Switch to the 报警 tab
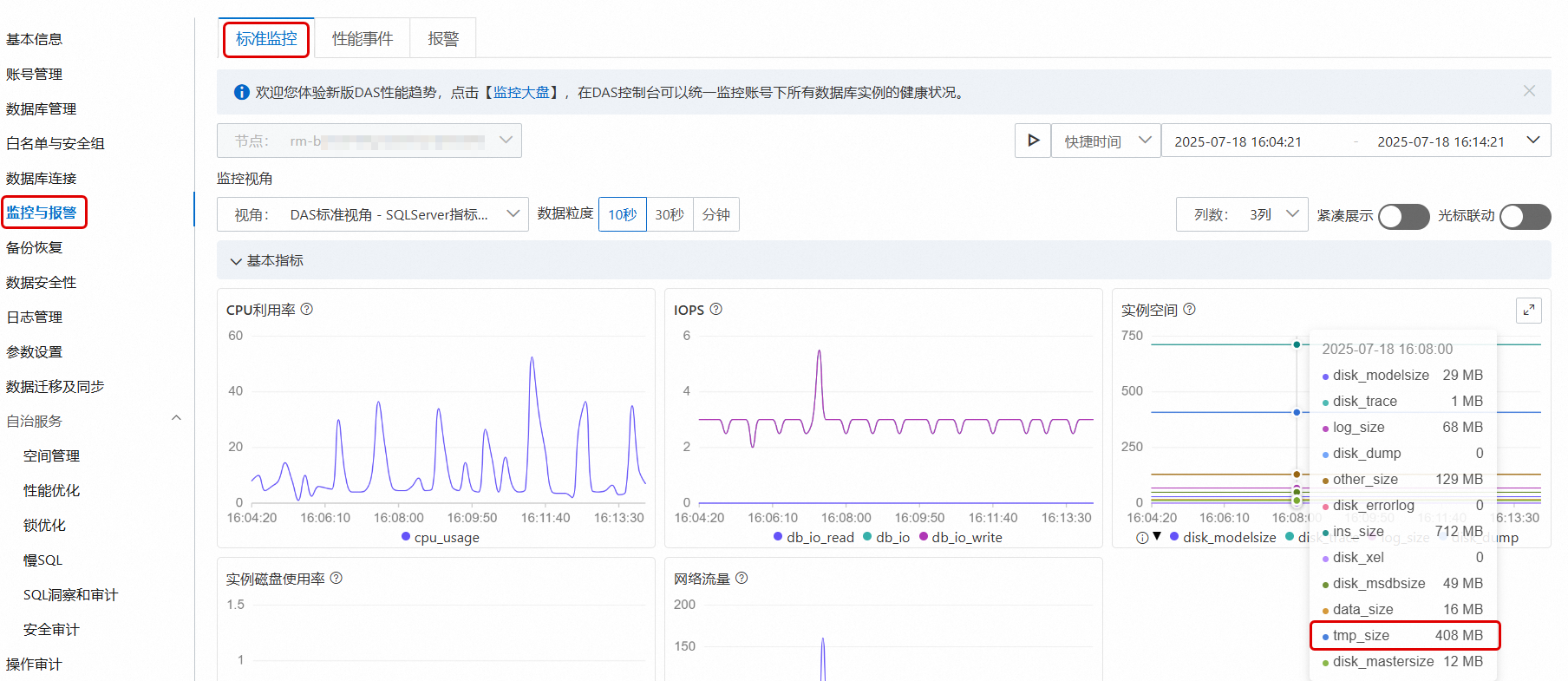Screen dimensions: 1568x681 click(443, 39)
